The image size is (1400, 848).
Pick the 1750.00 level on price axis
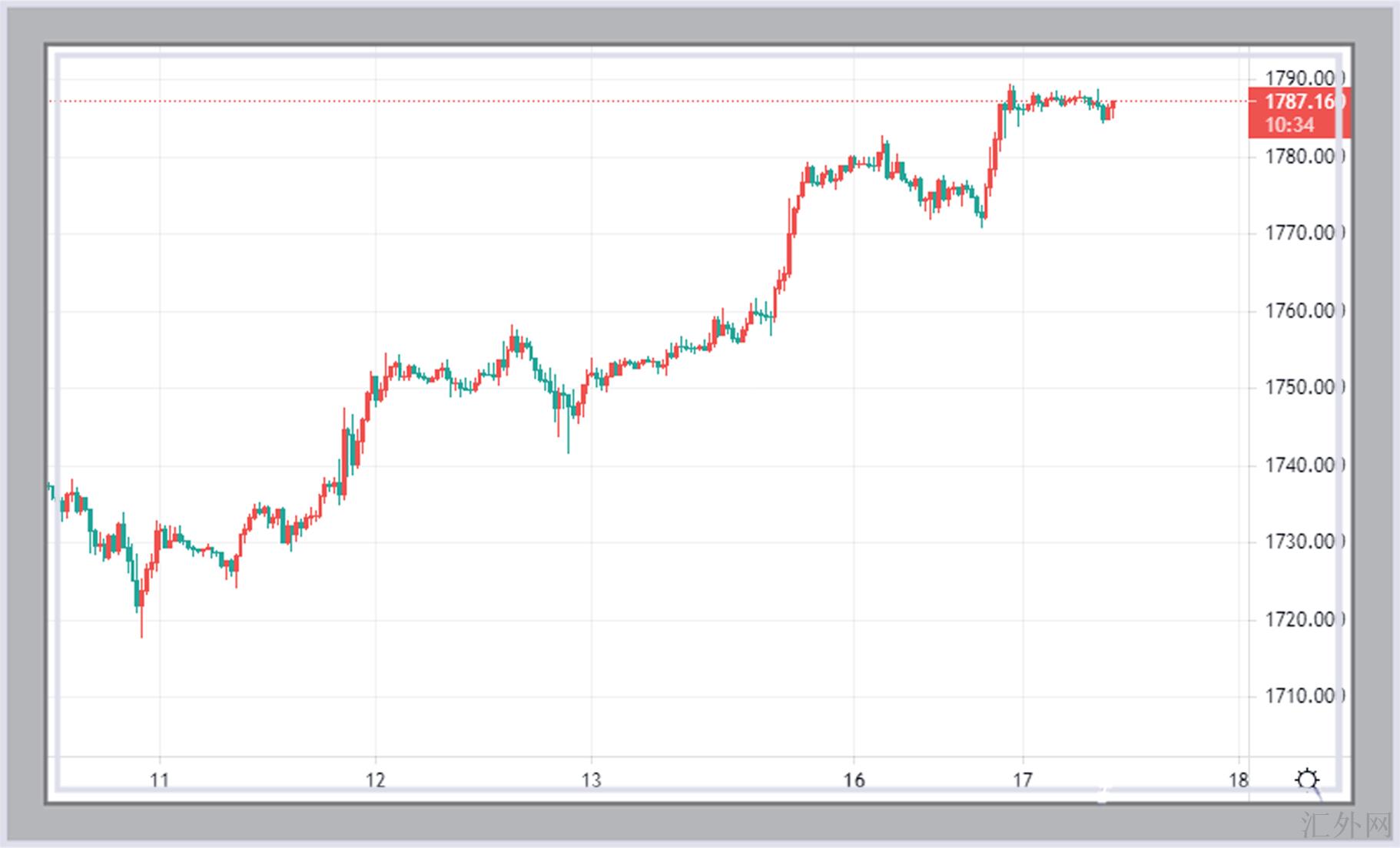click(x=1301, y=387)
